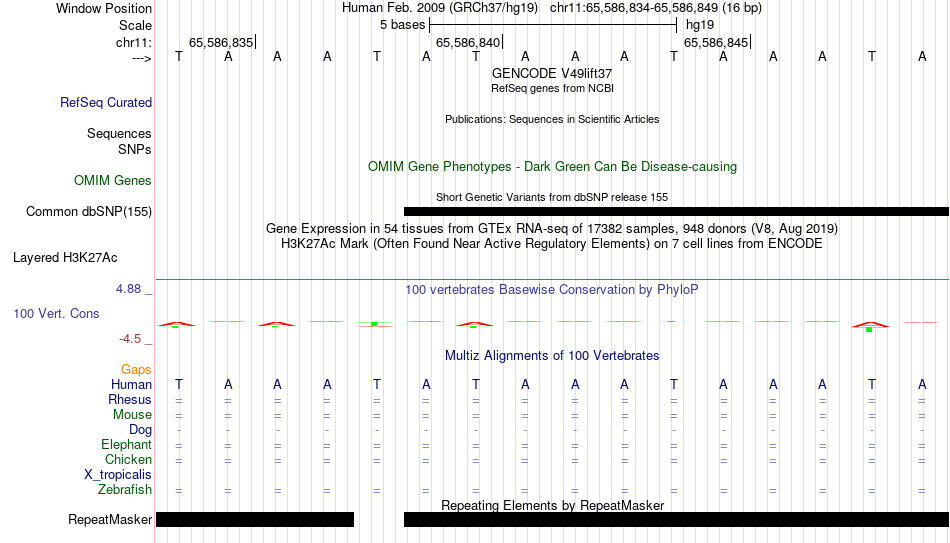This screenshot has width=950, height=543.
Task: Click the RepeatMasker track label
Action: click(x=110, y=519)
